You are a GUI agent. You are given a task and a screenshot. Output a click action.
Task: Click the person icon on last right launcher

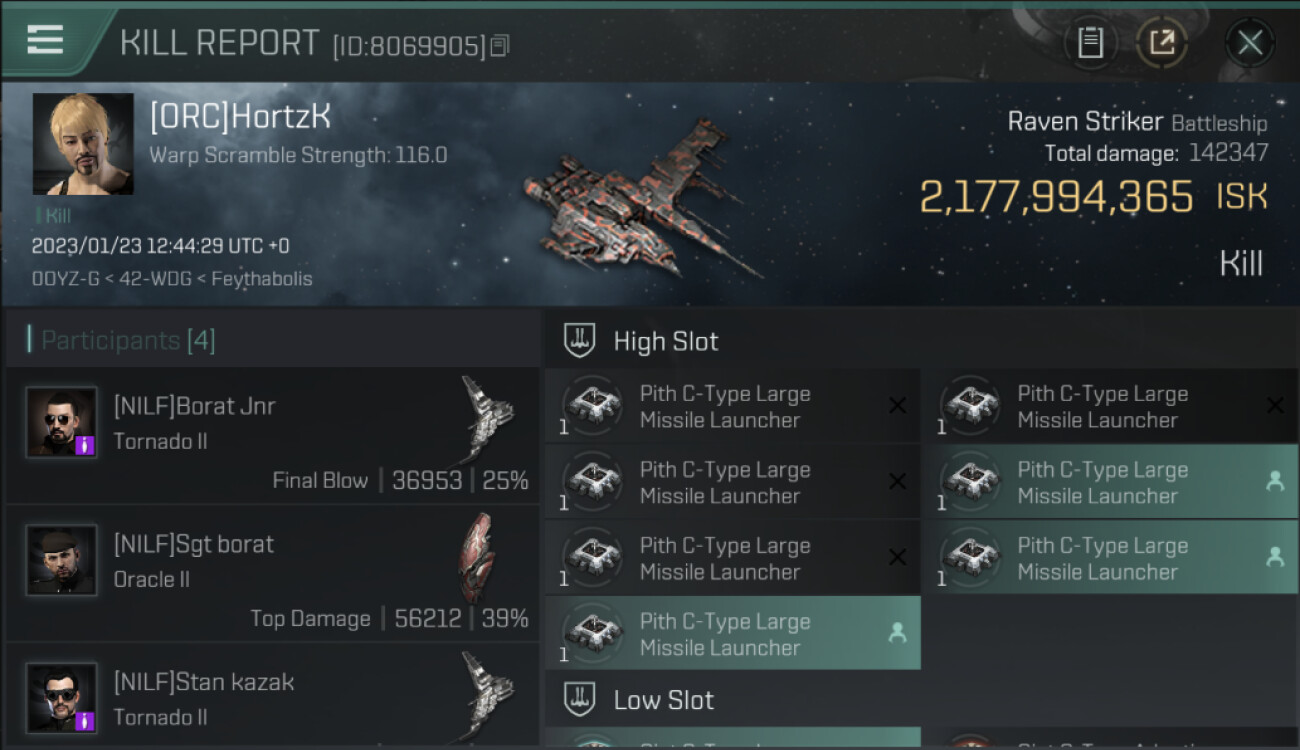1275,558
